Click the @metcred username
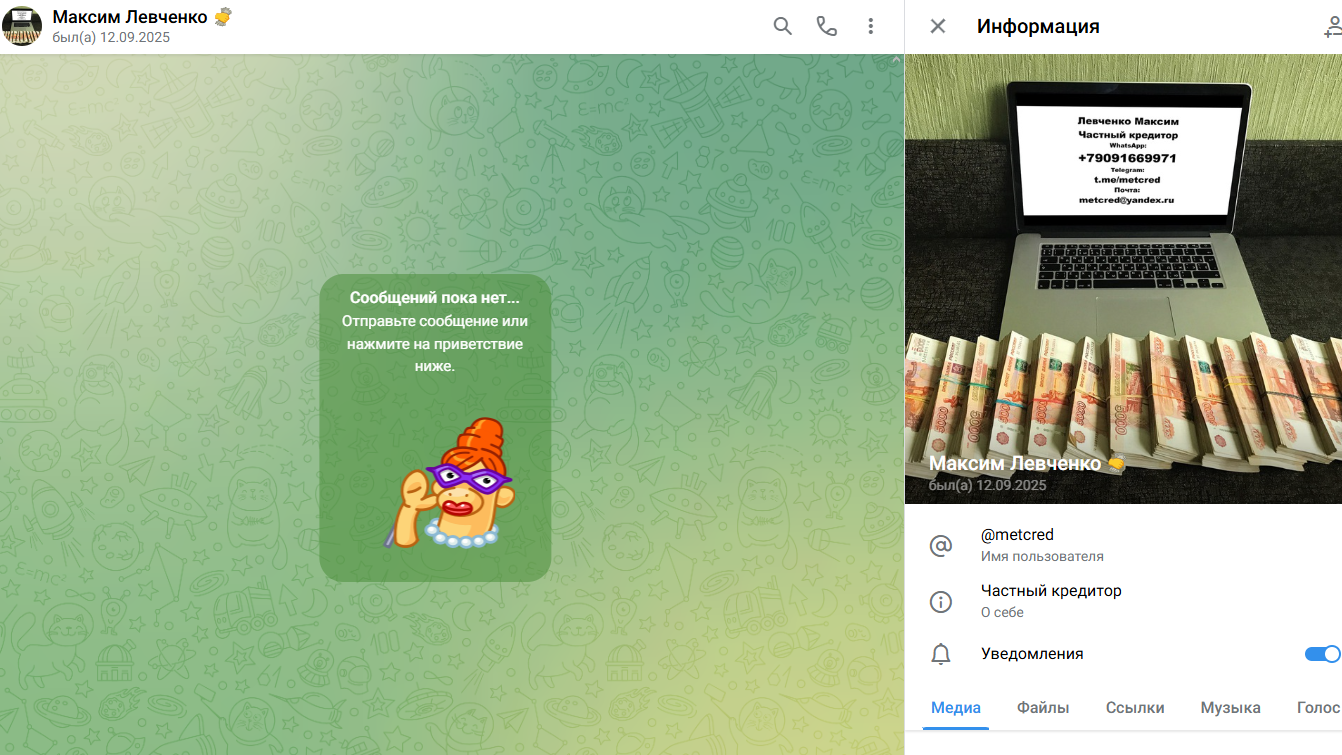Screen dimensions: 1342x755 point(1017,535)
